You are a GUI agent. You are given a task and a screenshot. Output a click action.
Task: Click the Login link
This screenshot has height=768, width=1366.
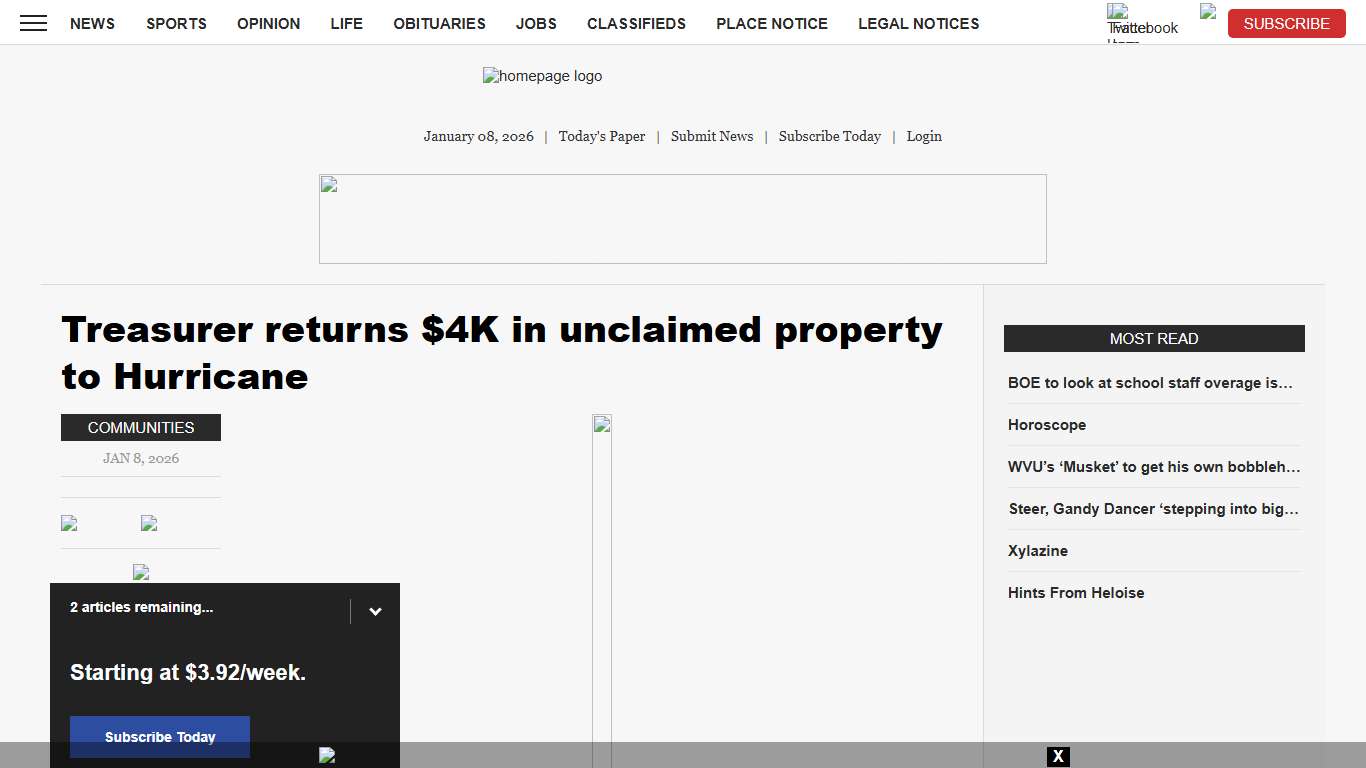pos(923,136)
